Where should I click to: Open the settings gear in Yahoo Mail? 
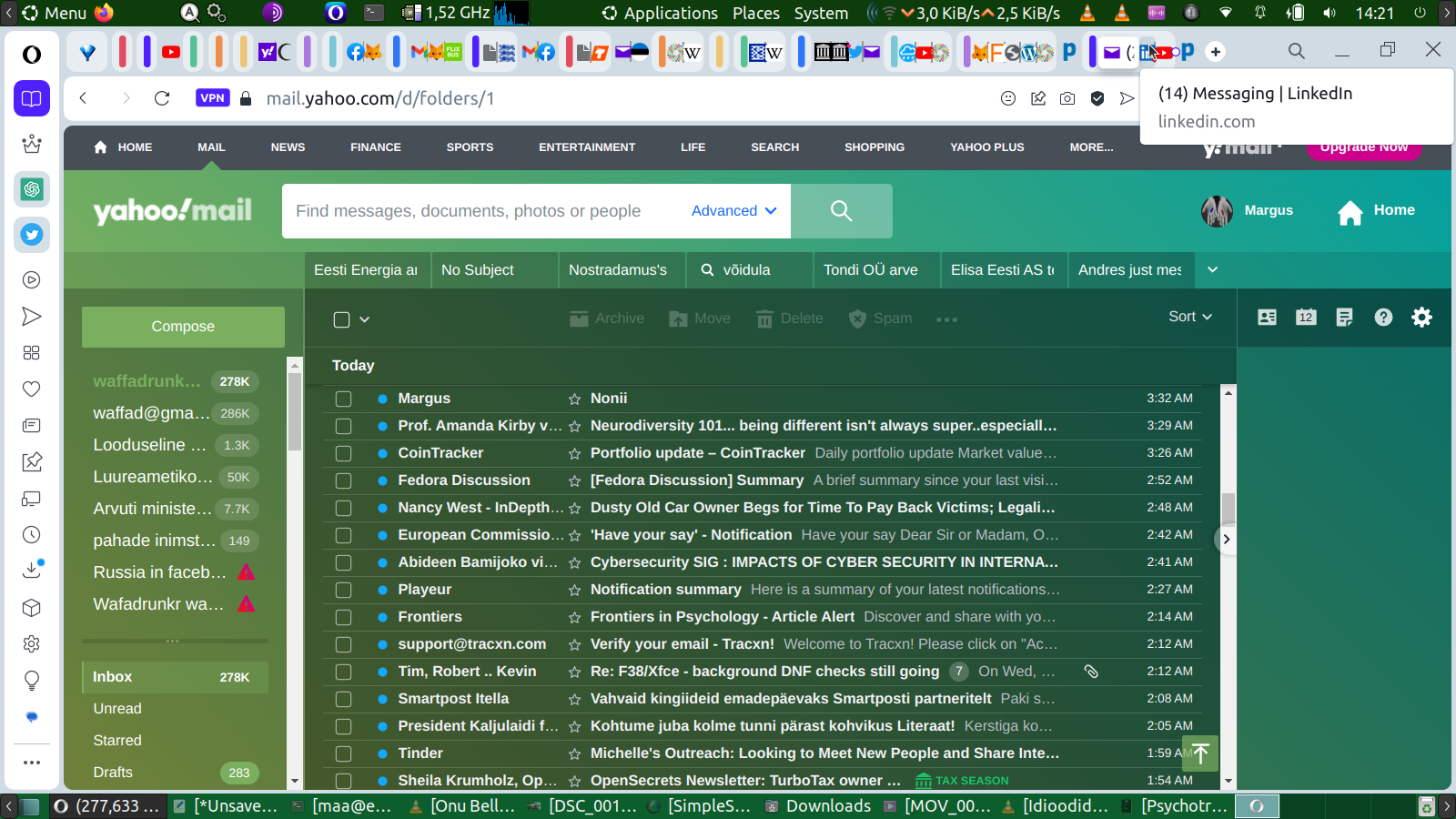pyautogui.click(x=1421, y=317)
